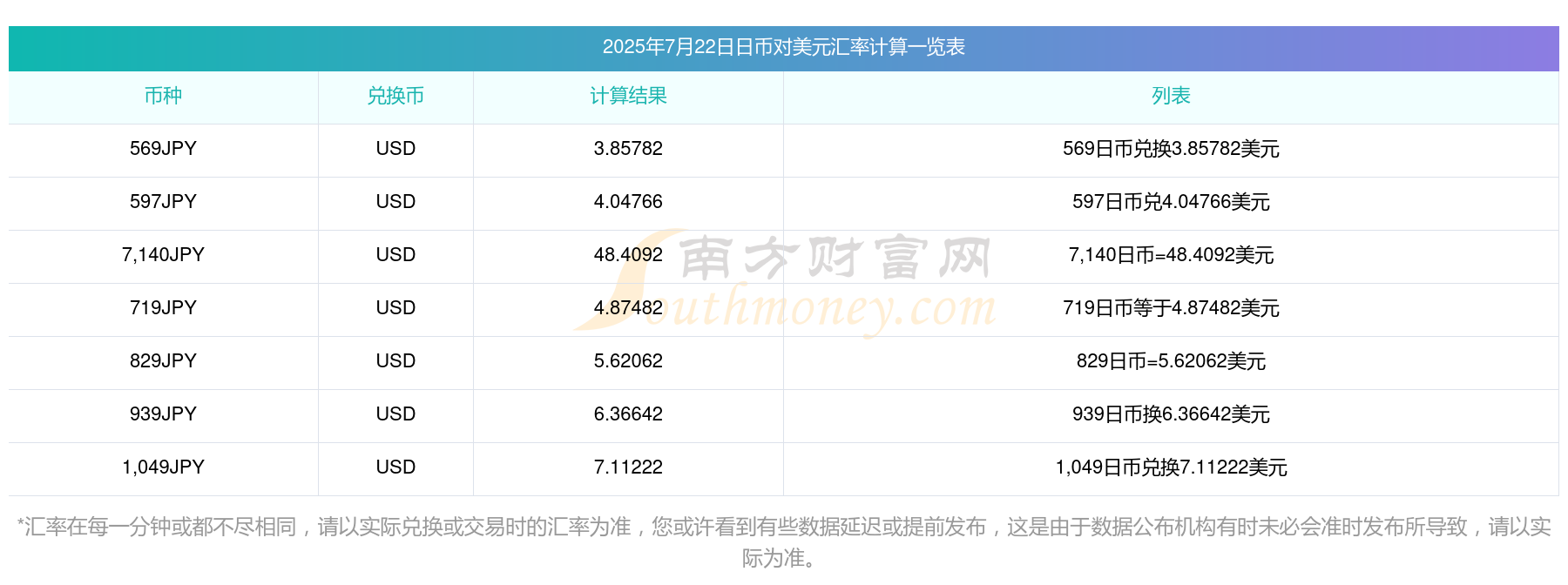
Task: Click the USD cell in the 569JPY row
Action: click(x=395, y=149)
